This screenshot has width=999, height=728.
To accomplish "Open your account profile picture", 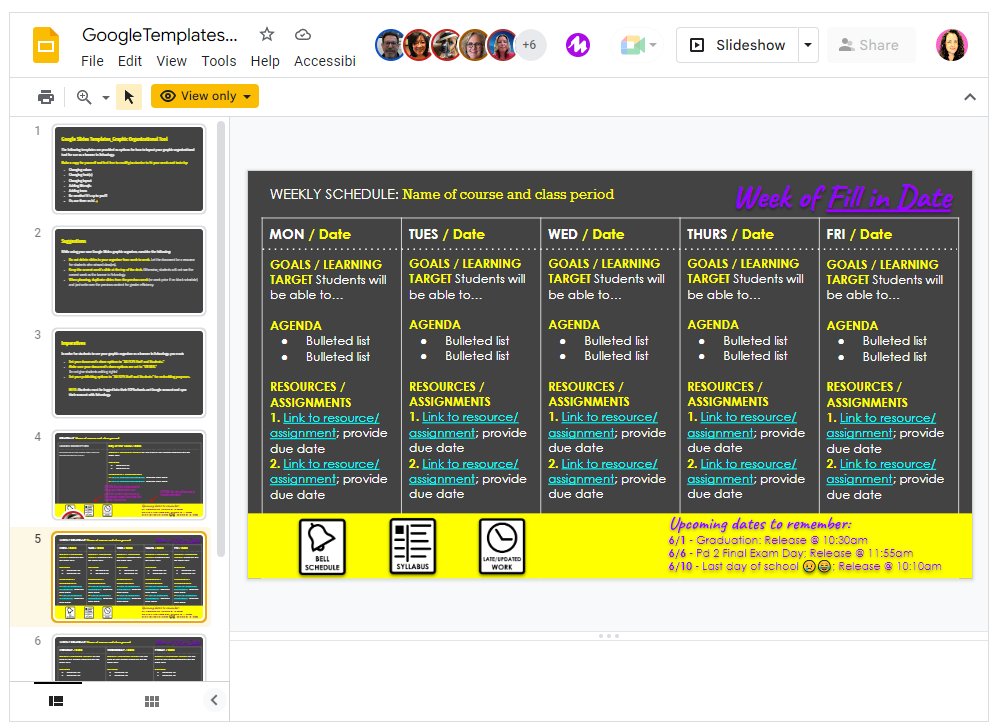I will [x=952, y=45].
